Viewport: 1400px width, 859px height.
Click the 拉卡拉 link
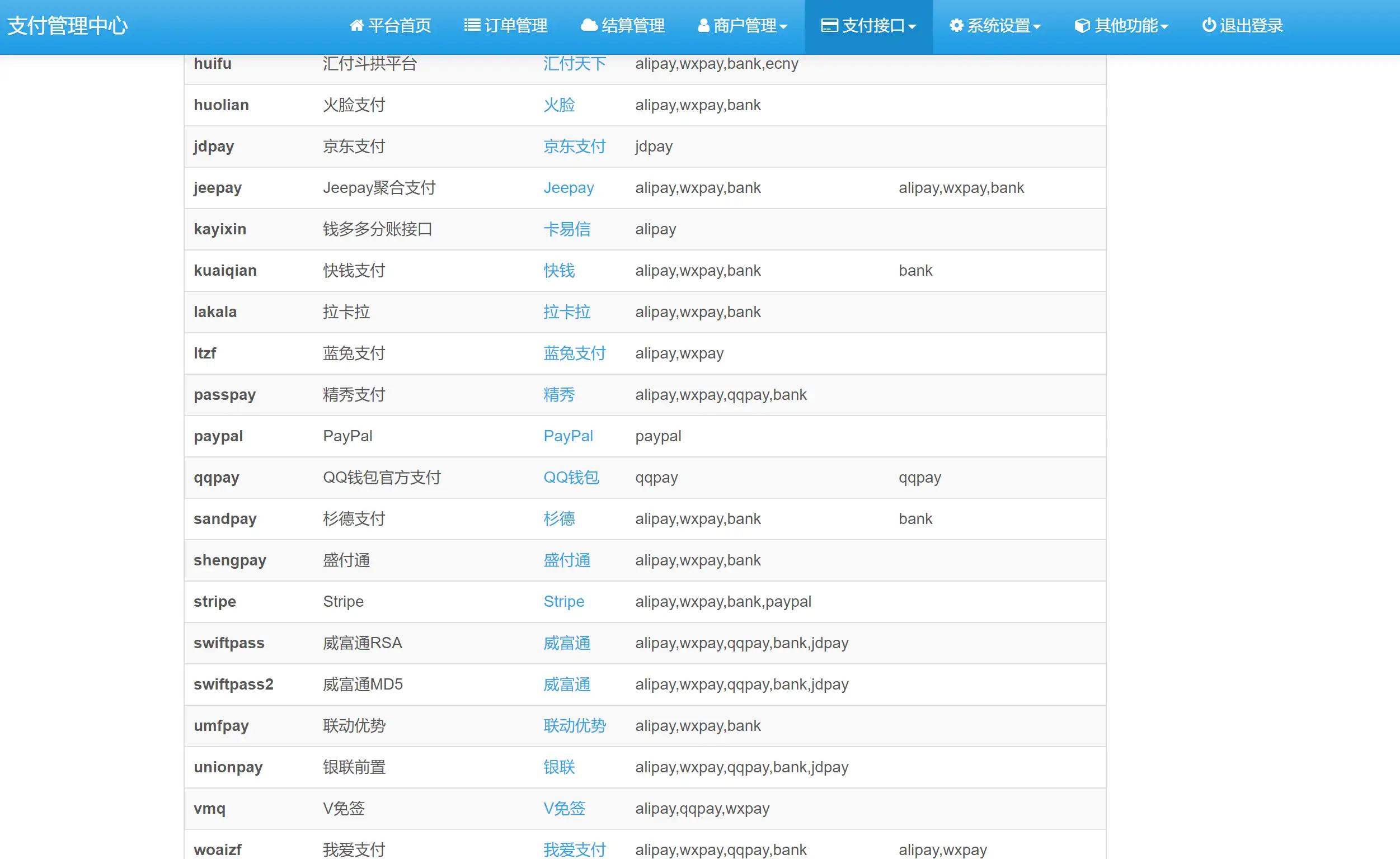(567, 311)
